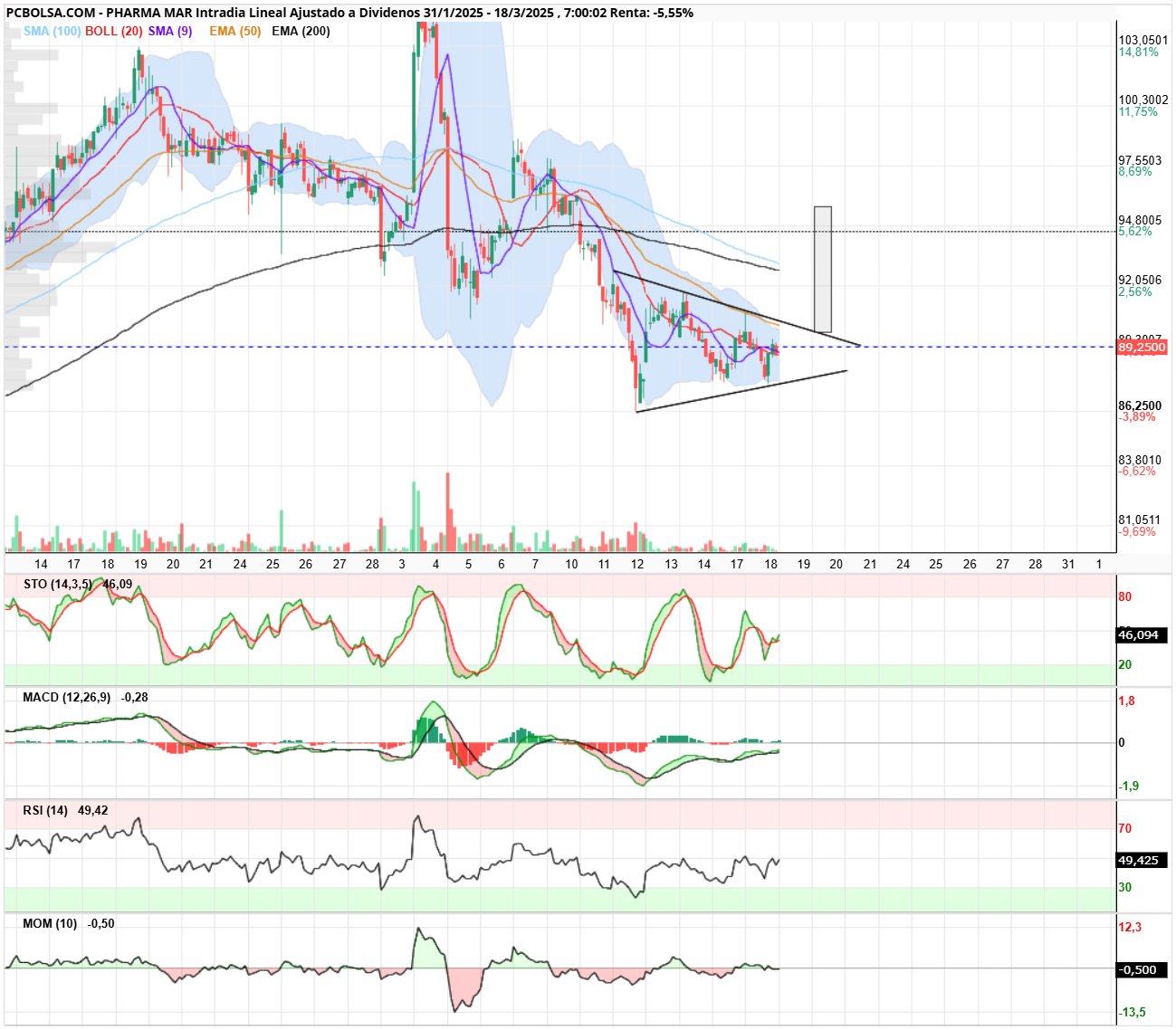The width and height of the screenshot is (1176, 1030).
Task: Click date 31 on the time axis
Action: point(1068,564)
